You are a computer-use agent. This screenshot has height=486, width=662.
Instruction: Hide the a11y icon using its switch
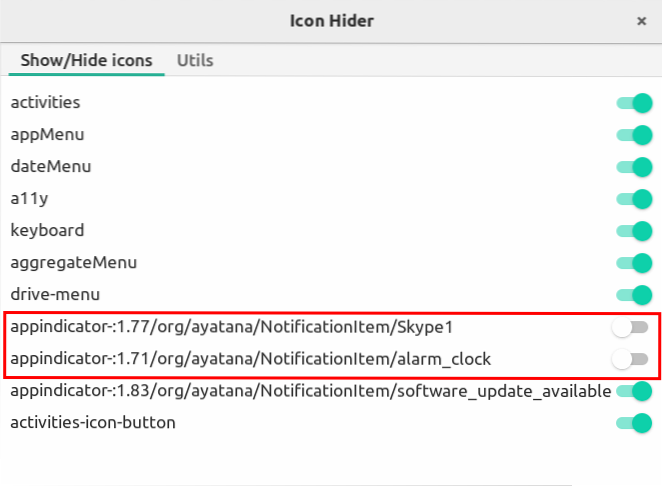(633, 198)
